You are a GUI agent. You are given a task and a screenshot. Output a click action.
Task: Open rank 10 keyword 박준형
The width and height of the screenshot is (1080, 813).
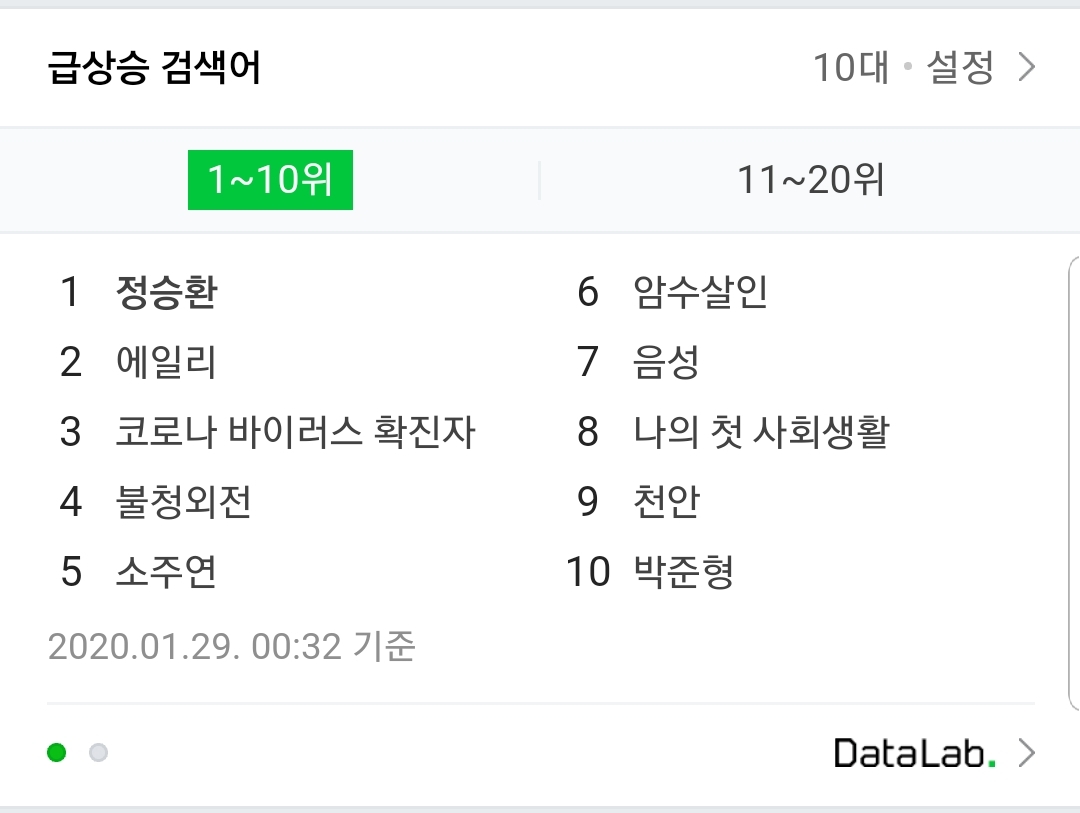pos(684,572)
